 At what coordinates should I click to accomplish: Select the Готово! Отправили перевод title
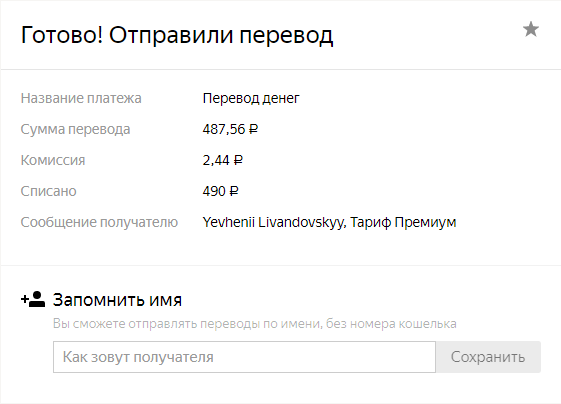pos(177,35)
